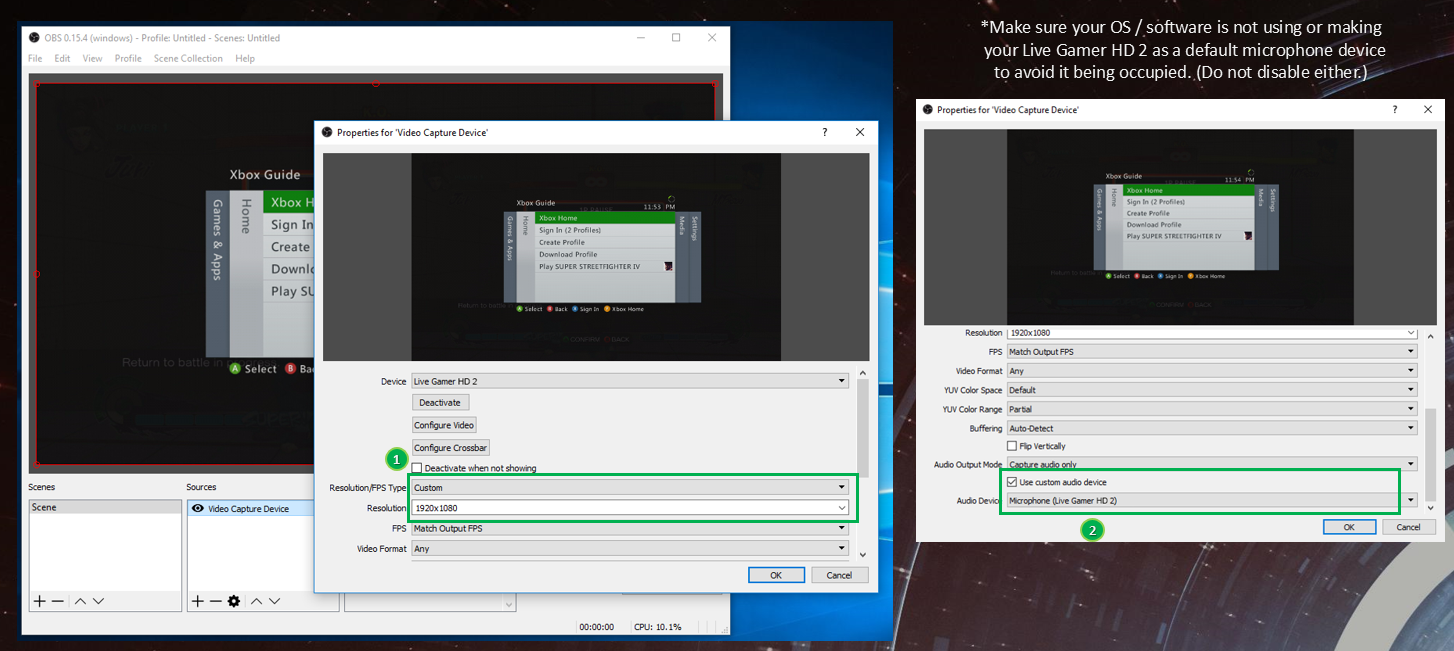The image size is (1454, 651).
Task: Move the source down with the Sources arrow
Action: (274, 601)
